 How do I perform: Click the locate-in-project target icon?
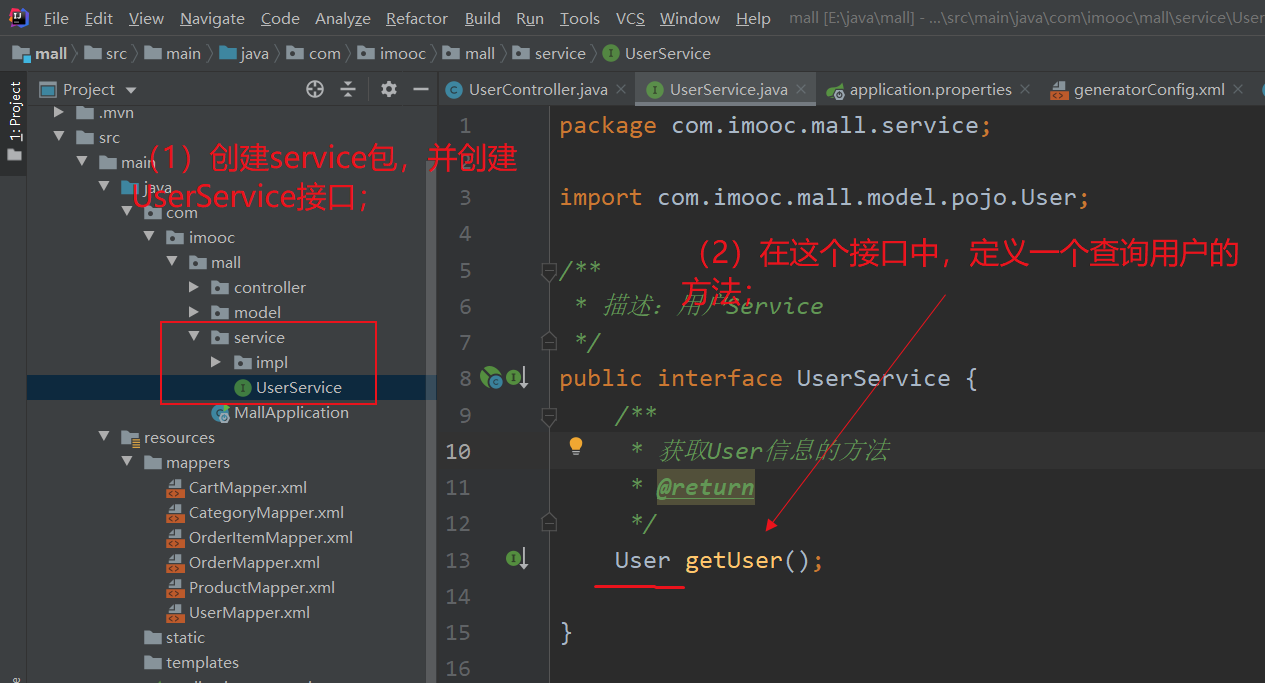pyautogui.click(x=315, y=89)
